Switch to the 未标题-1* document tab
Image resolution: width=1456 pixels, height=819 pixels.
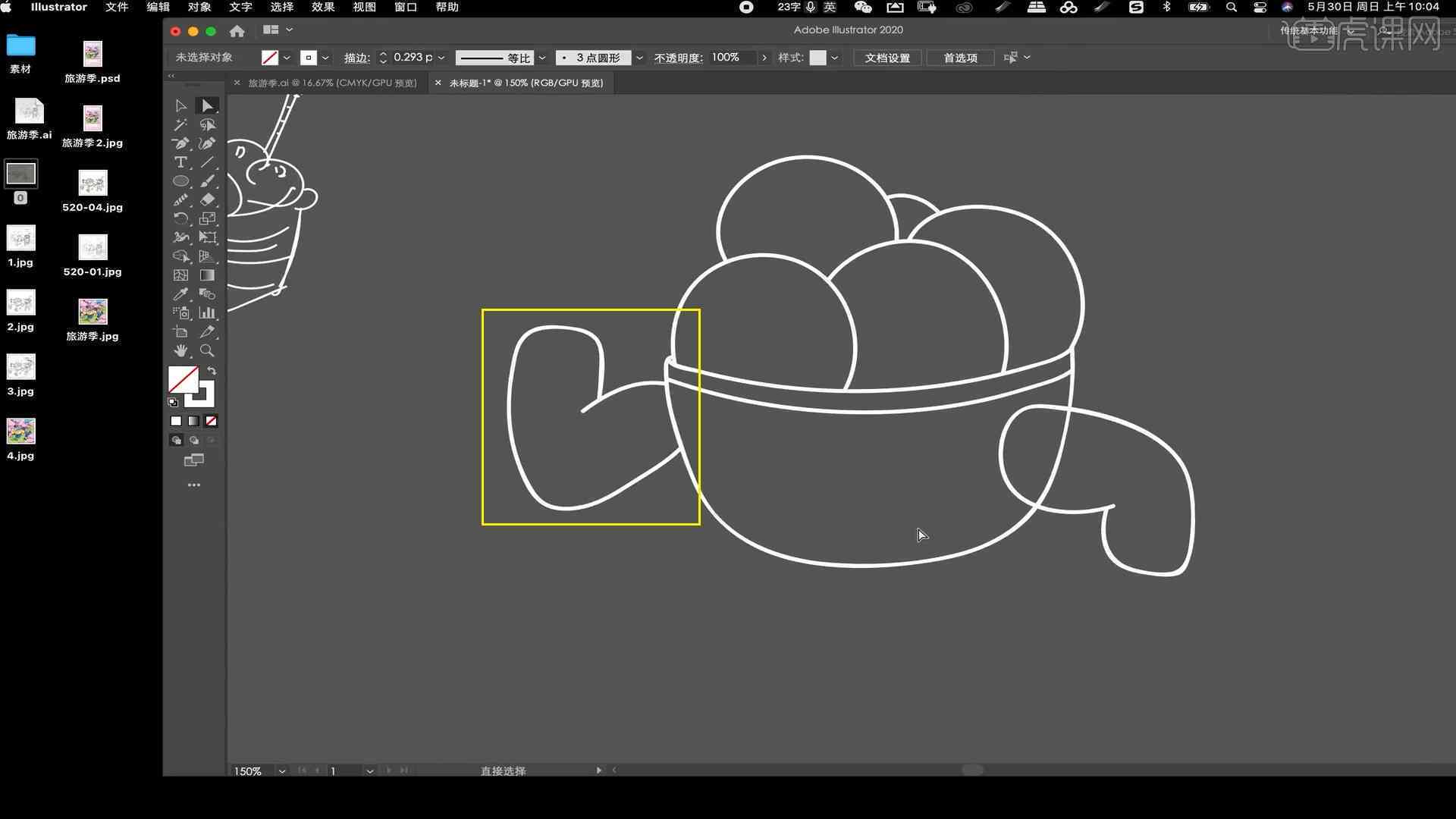tap(526, 83)
